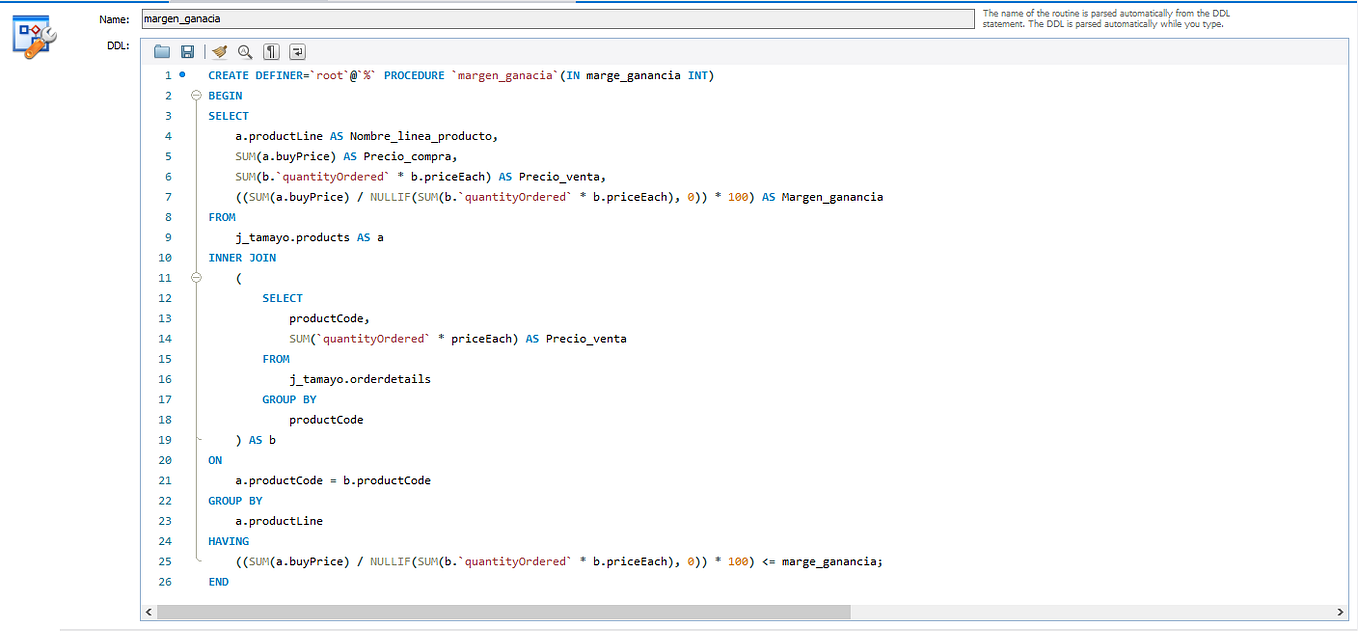Screen dimensions: 1358x631
Task: Collapse the BEGIN block at line 2
Action: (194, 95)
